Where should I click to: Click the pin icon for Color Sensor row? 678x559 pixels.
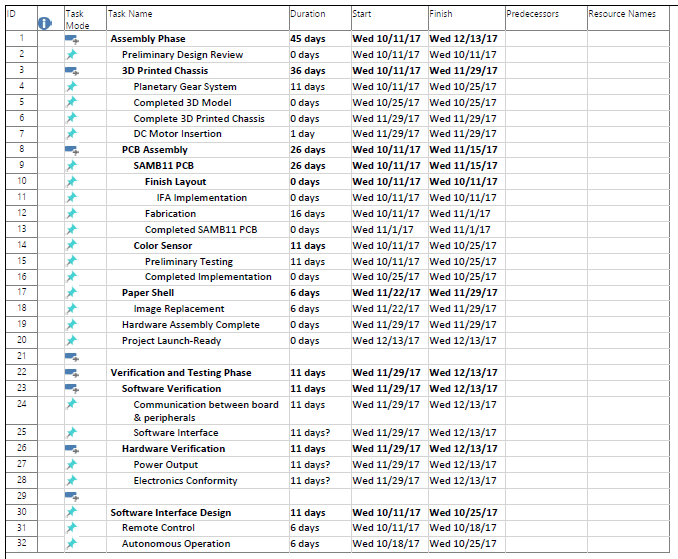[x=72, y=245]
